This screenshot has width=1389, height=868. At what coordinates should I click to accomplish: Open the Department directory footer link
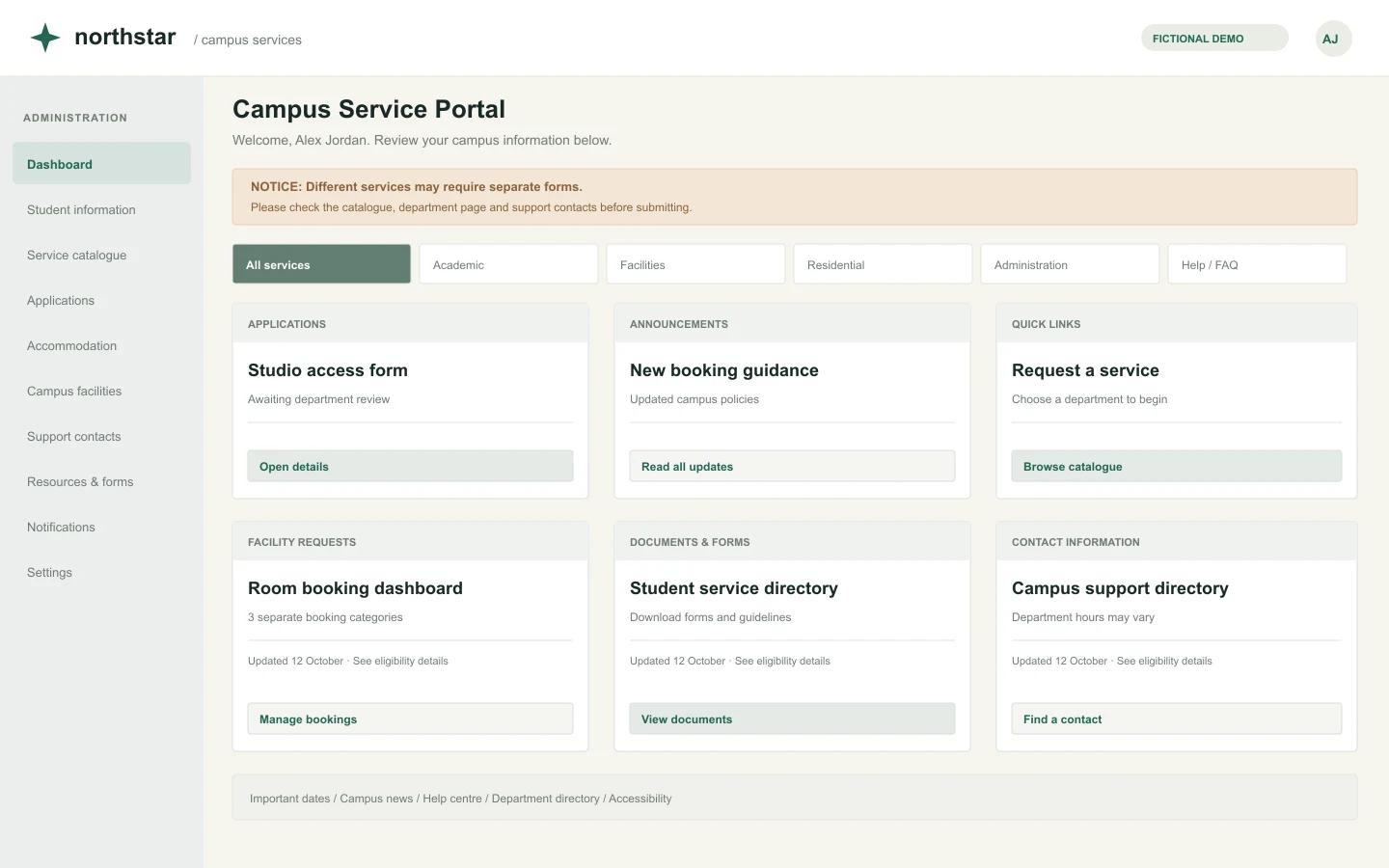coord(545,799)
